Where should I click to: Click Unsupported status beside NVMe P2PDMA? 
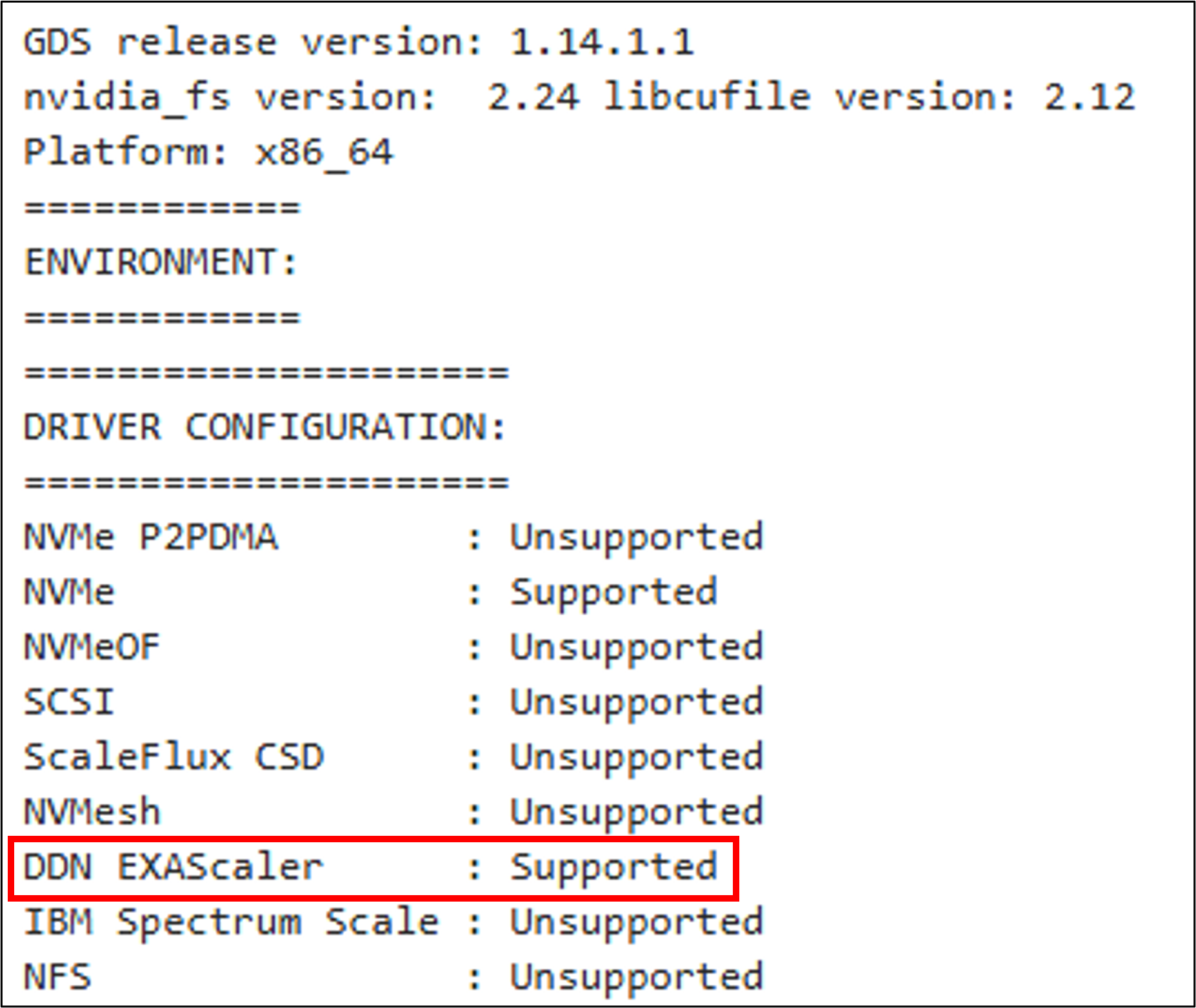(636, 537)
